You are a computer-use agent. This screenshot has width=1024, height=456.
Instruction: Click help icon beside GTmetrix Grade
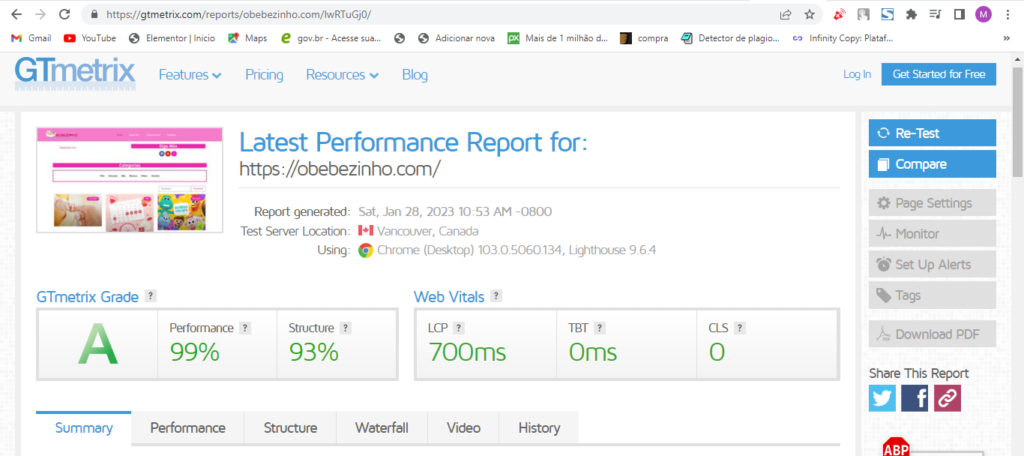point(150,296)
